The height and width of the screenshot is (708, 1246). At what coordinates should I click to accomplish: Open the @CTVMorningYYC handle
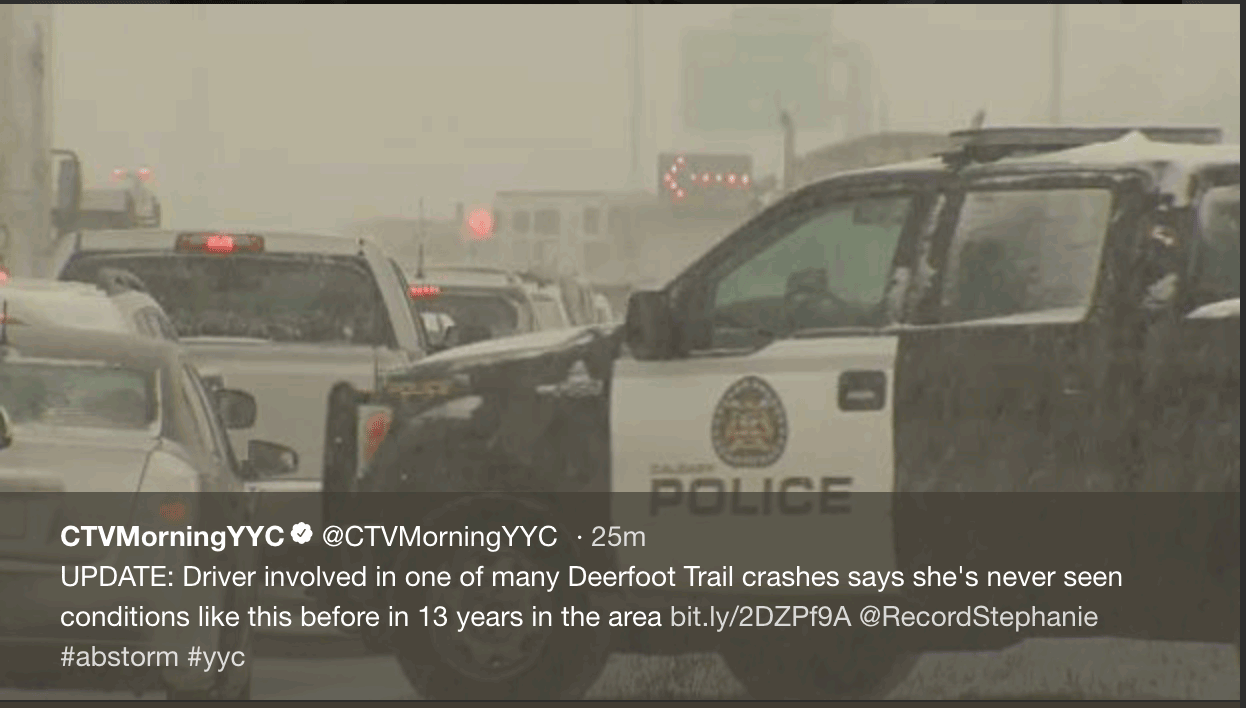point(439,537)
